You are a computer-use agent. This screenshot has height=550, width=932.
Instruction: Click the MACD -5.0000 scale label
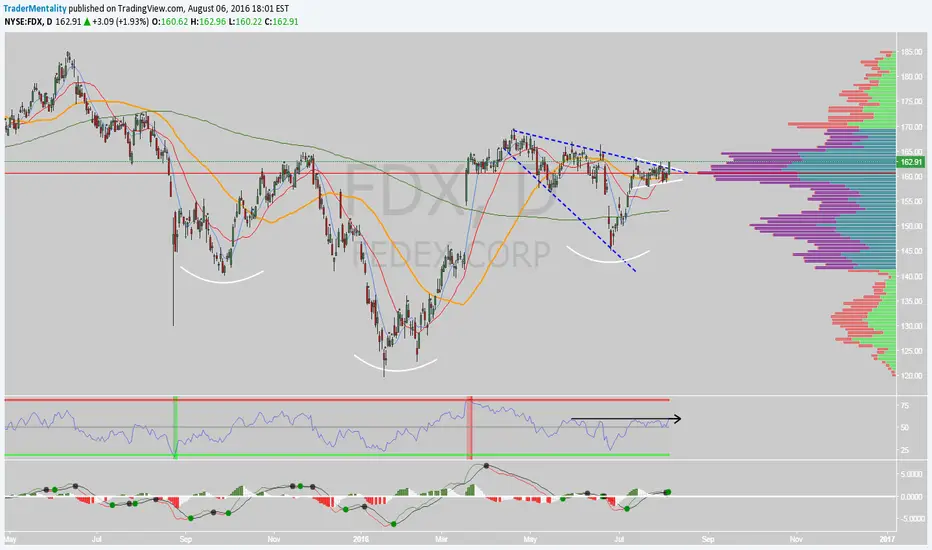tap(911, 518)
